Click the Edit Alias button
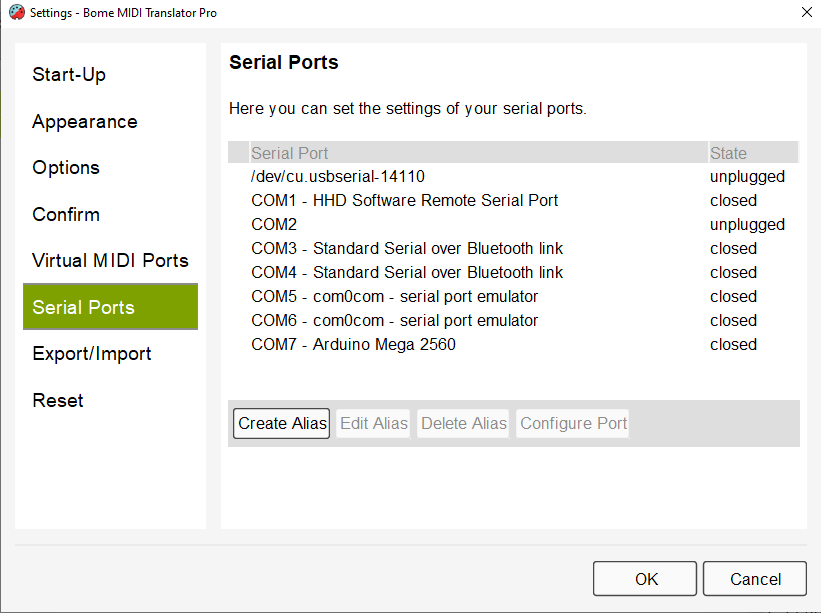 [373, 423]
